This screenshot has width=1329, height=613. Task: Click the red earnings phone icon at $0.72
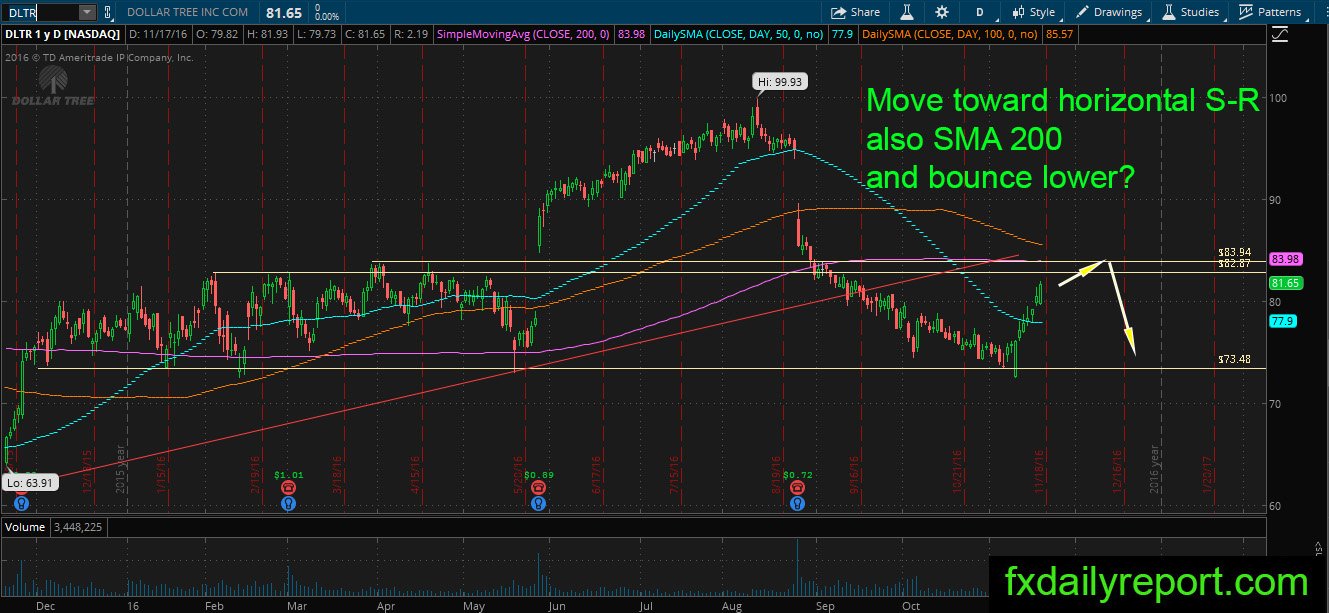[797, 487]
